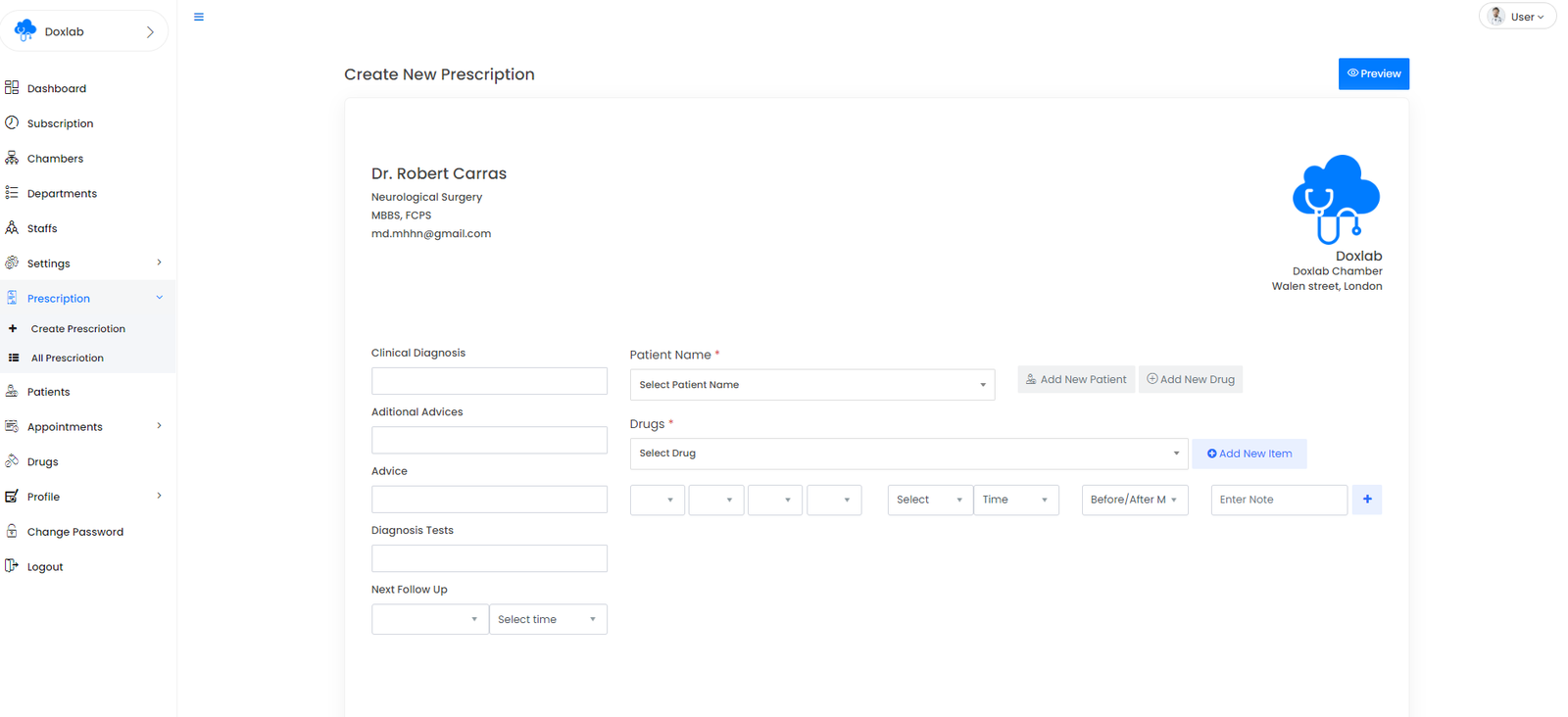Go to the Patients page

click(x=48, y=392)
